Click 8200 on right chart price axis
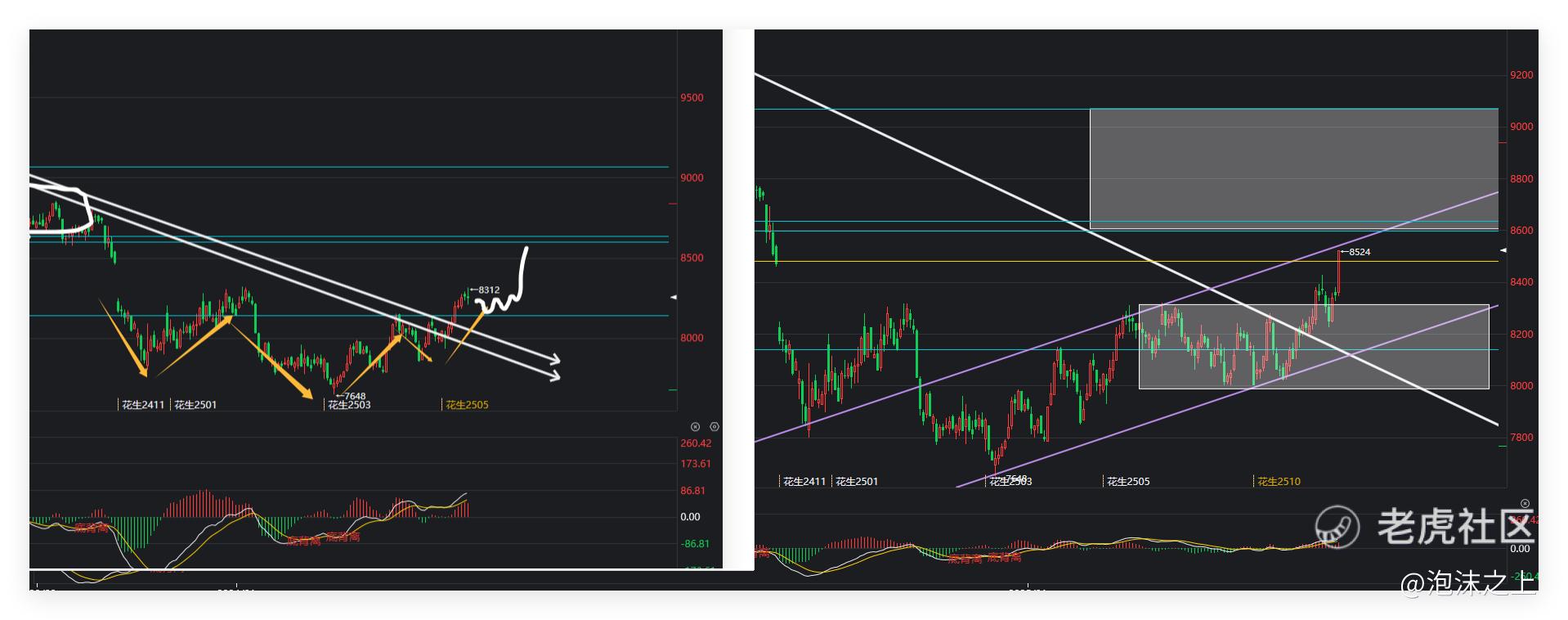1568x620 pixels. click(x=1521, y=335)
